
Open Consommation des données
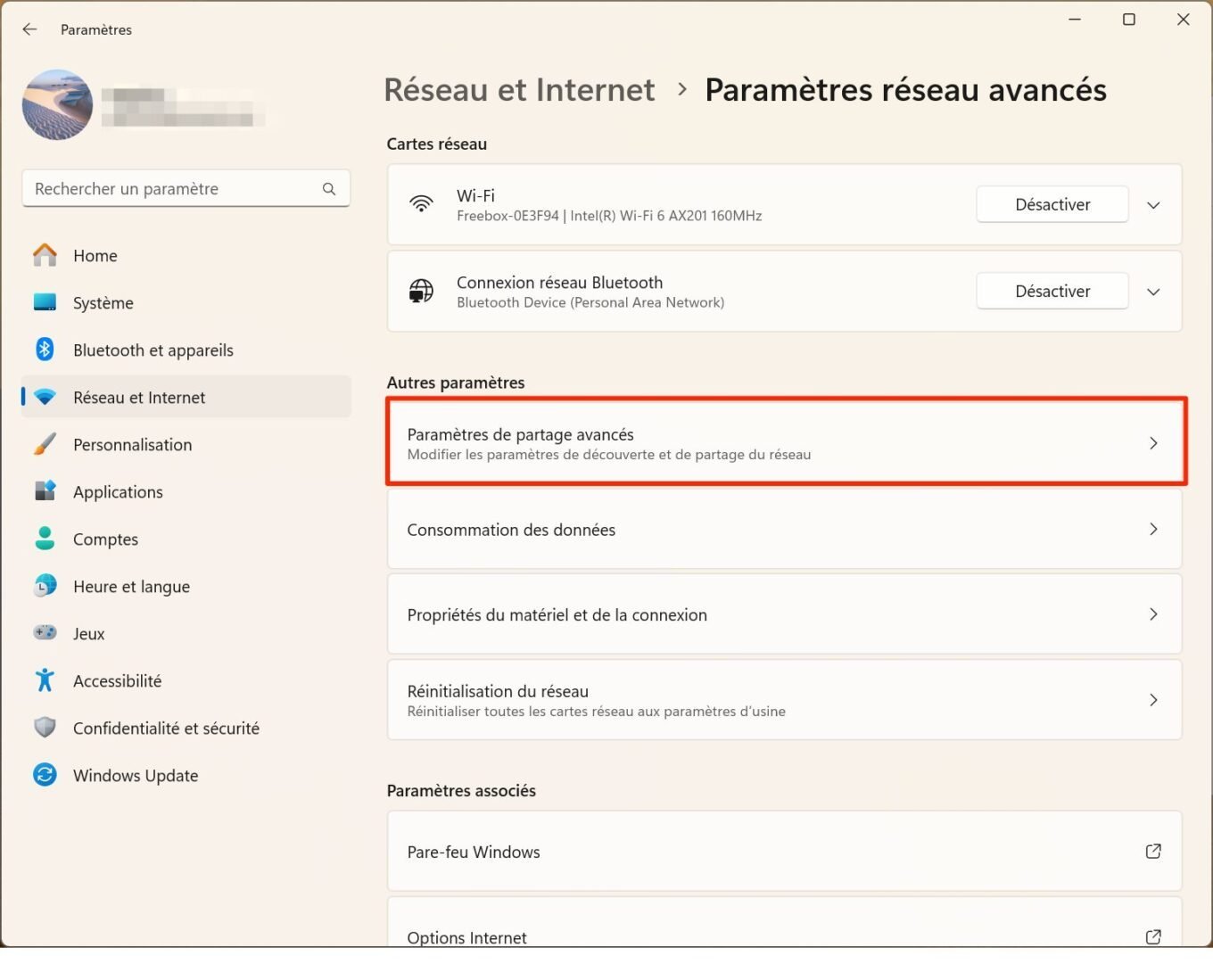tap(785, 530)
